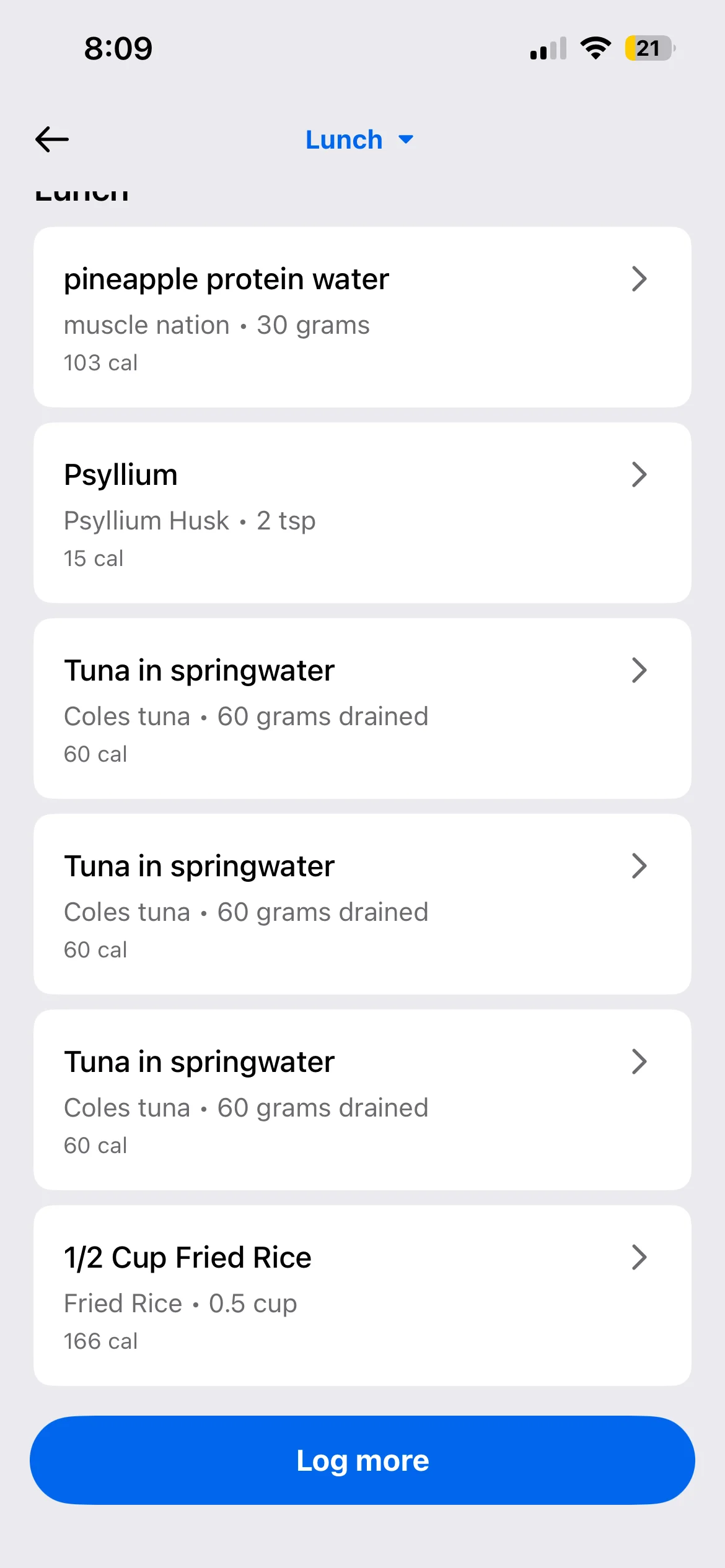Tap the cellular signal bars icon
This screenshot has height=1568, width=725.
click(548, 48)
